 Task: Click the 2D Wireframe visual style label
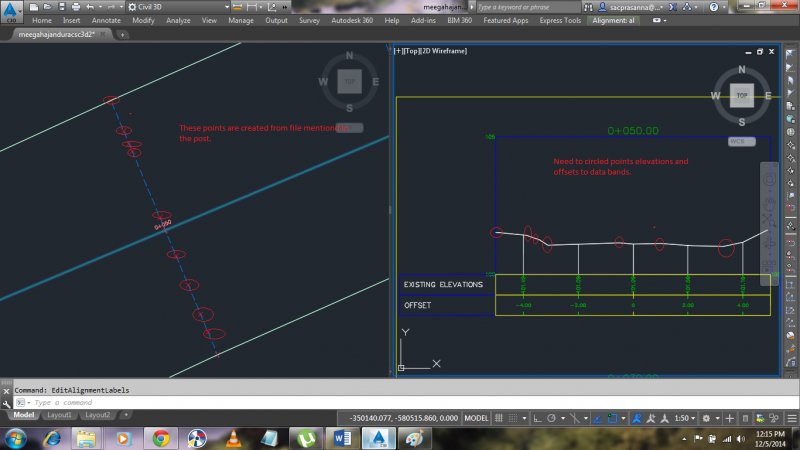[442, 50]
